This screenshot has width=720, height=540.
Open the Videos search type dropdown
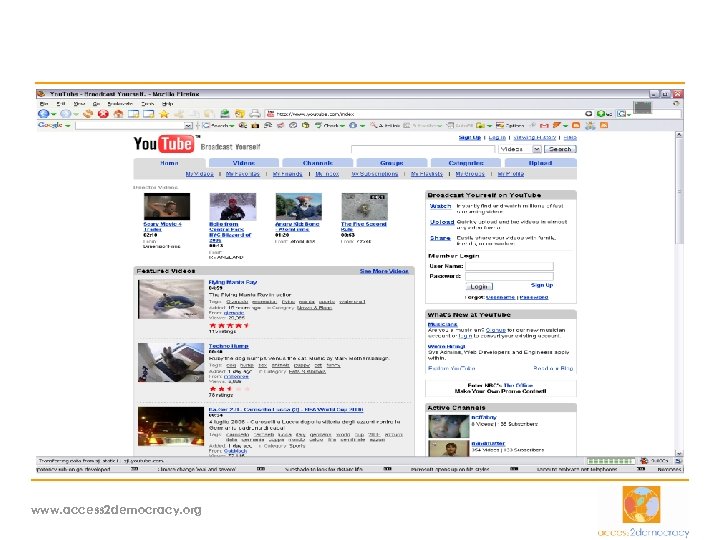click(x=536, y=149)
